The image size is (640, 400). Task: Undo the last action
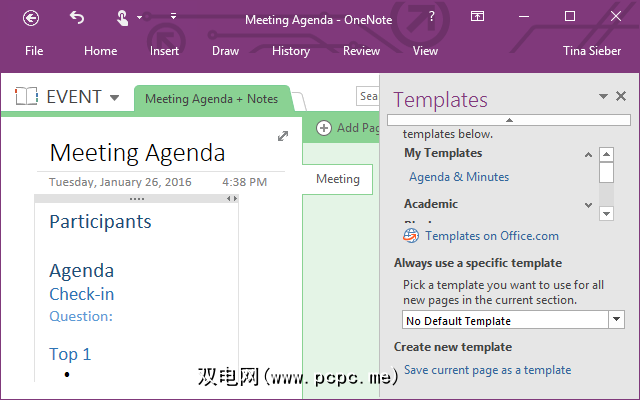pyautogui.click(x=78, y=17)
